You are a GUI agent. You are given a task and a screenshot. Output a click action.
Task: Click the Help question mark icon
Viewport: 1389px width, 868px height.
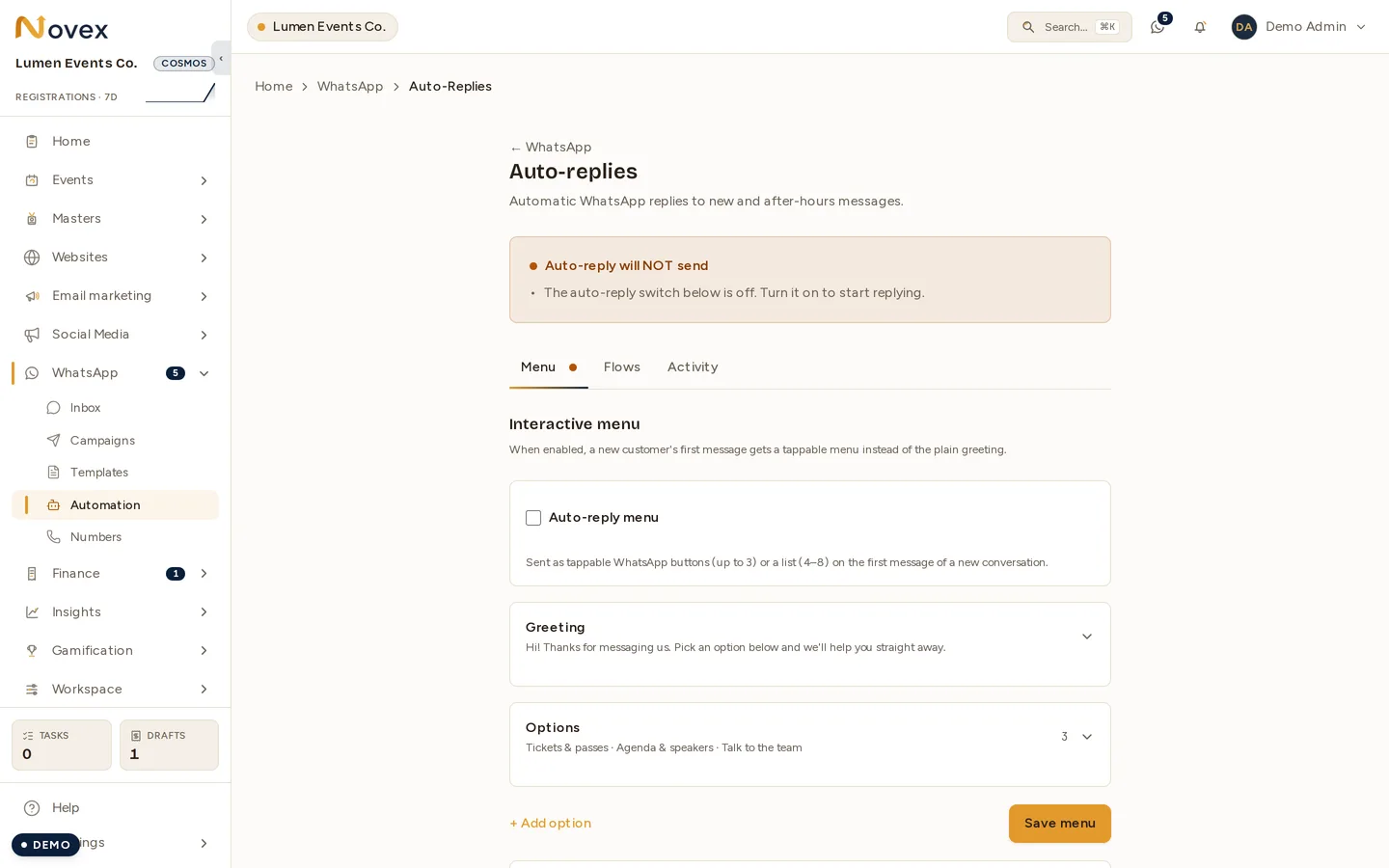click(x=32, y=808)
